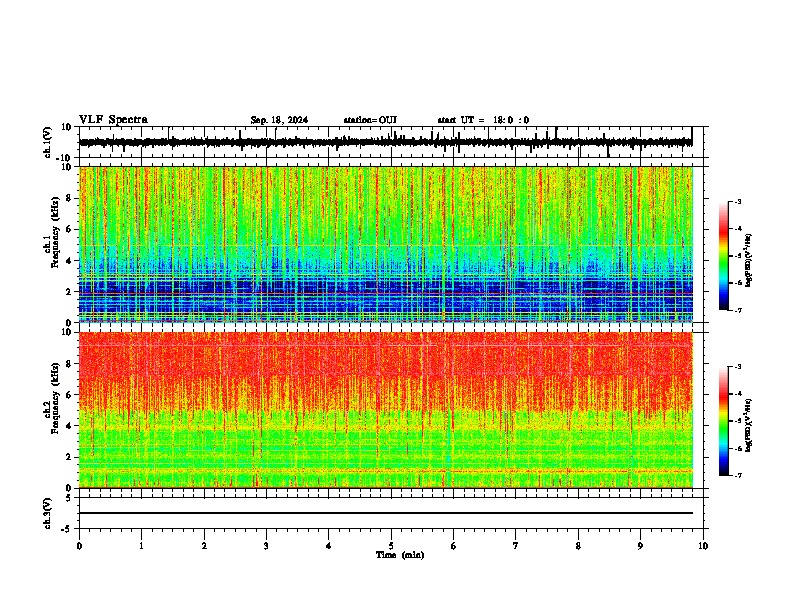Select the "start UT = 18:0 :0" text
Image resolution: width=792 pixels, height=612 pixels.
[x=483, y=120]
